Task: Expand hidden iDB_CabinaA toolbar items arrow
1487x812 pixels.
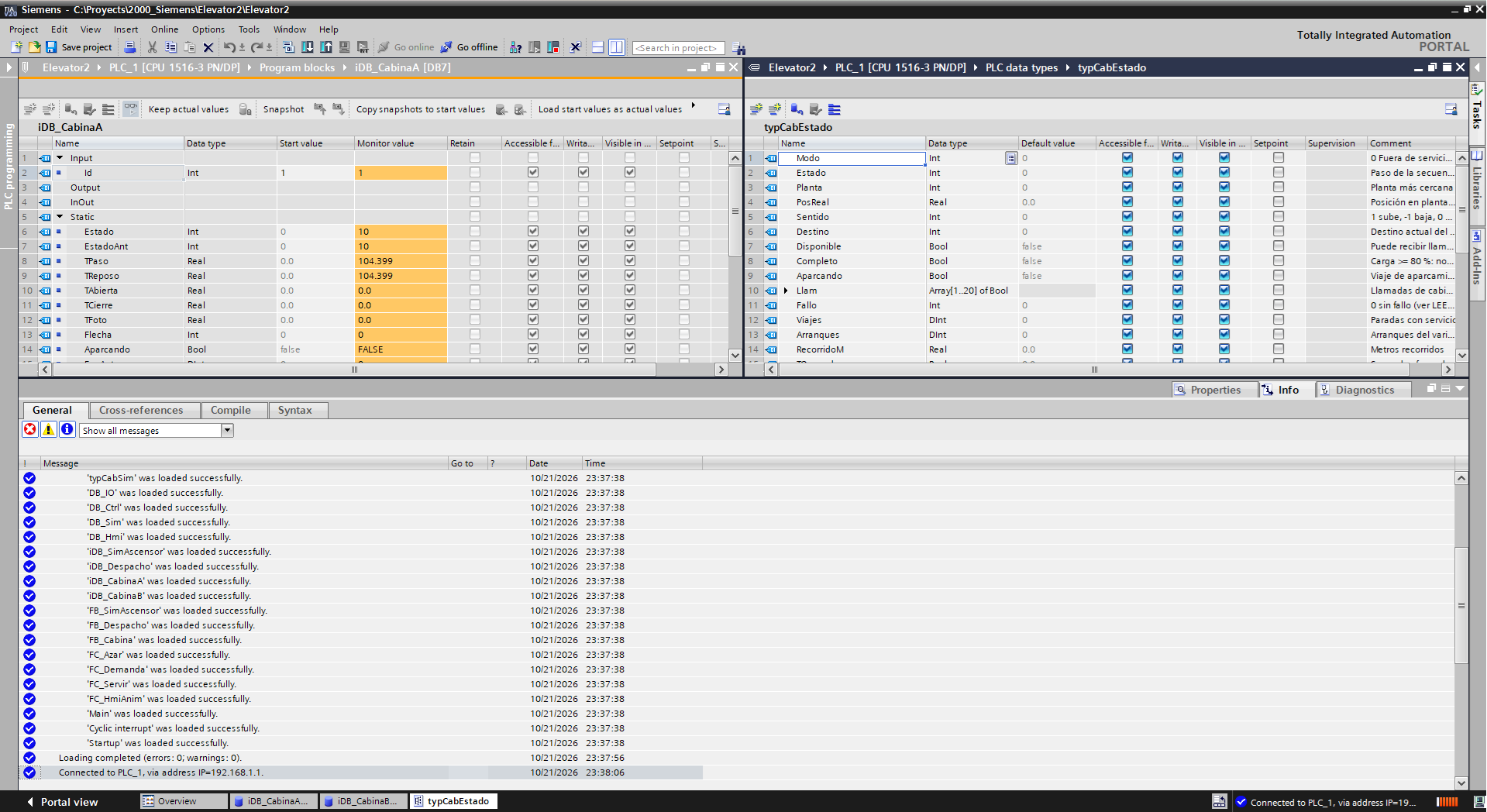Action: [x=694, y=106]
